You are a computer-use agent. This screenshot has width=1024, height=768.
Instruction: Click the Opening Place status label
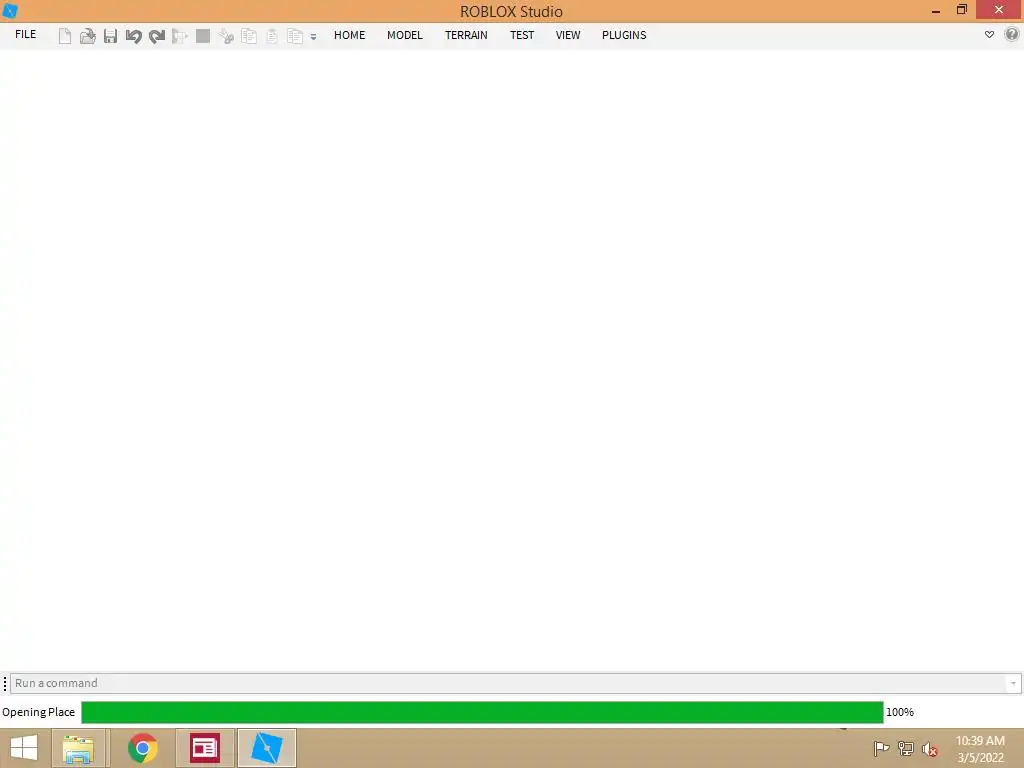[x=39, y=712]
